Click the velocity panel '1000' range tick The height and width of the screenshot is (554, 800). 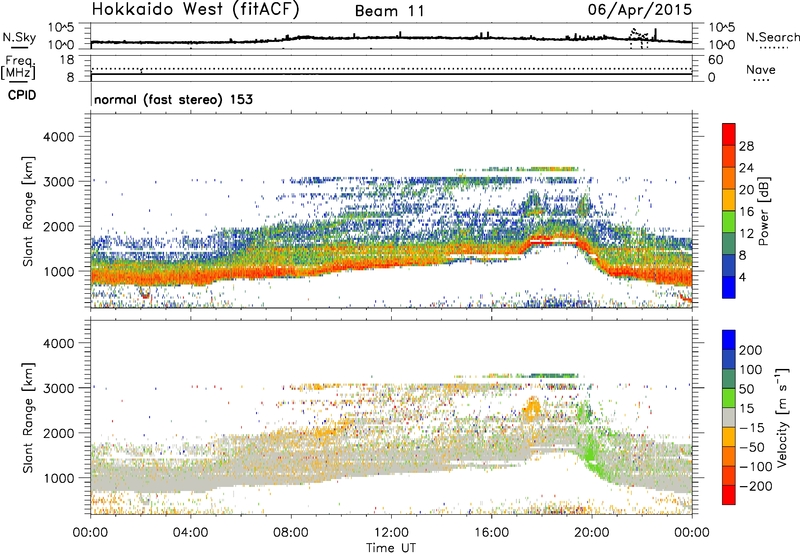coord(59,478)
